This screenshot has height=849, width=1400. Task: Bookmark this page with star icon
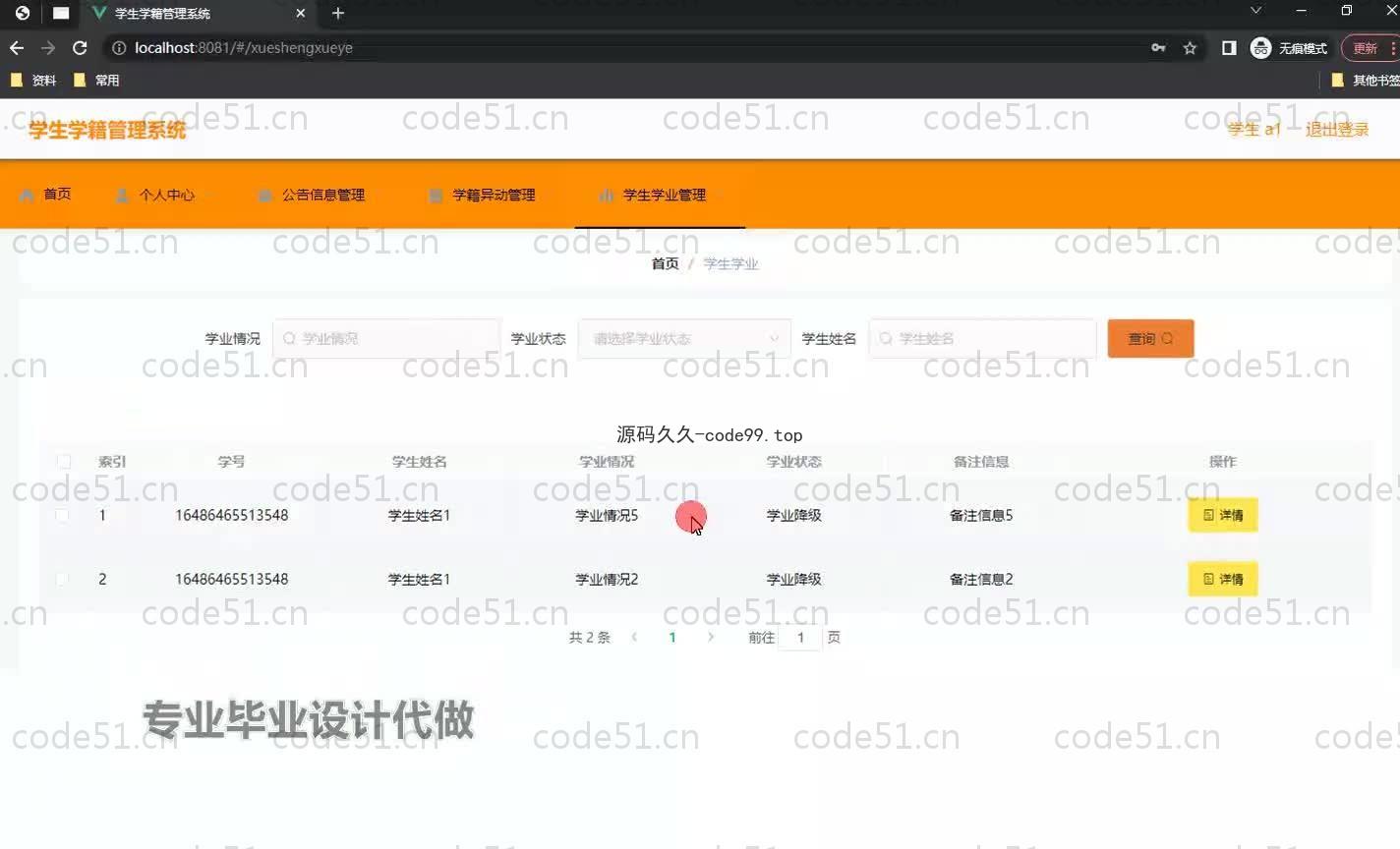coord(1190,48)
